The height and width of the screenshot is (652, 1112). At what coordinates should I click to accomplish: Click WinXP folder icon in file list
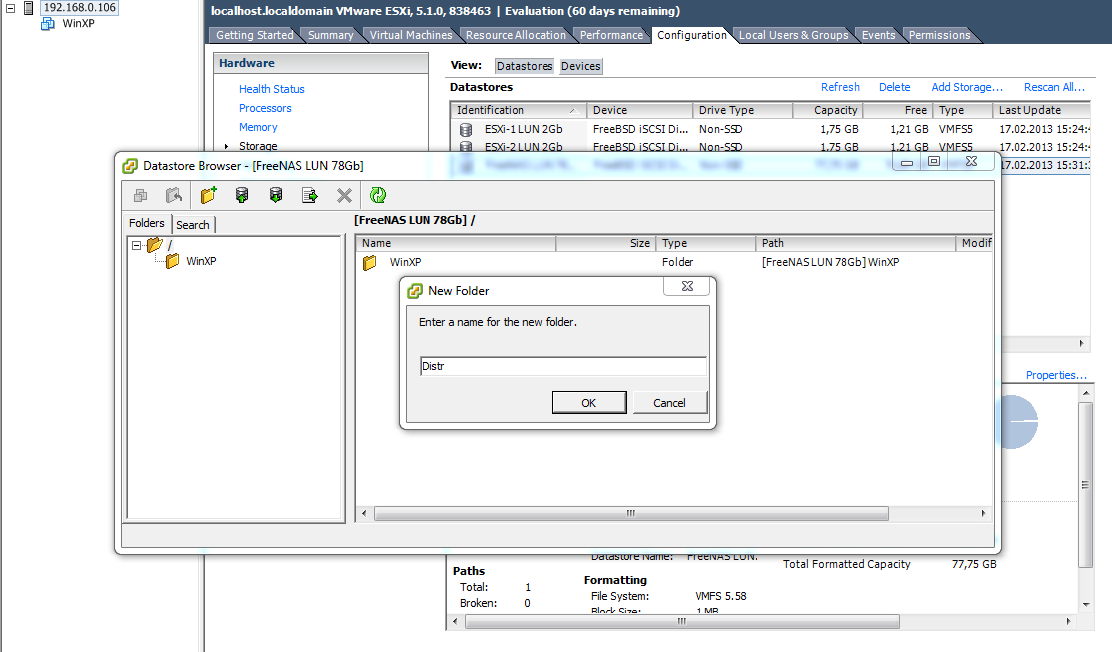coord(369,263)
